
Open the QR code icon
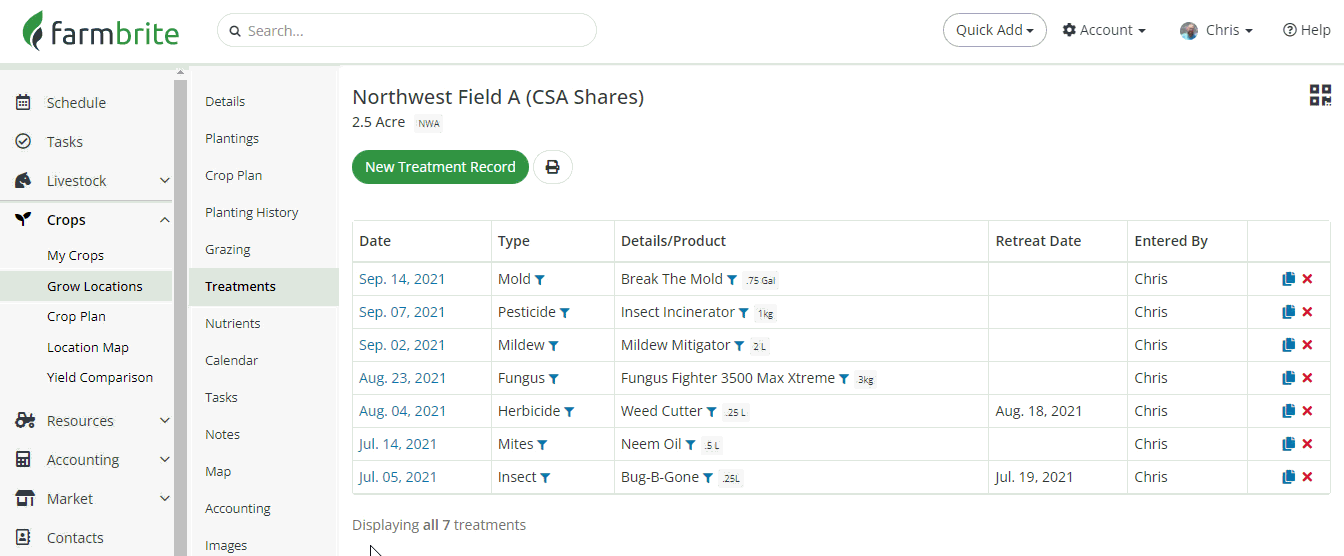point(1320,96)
